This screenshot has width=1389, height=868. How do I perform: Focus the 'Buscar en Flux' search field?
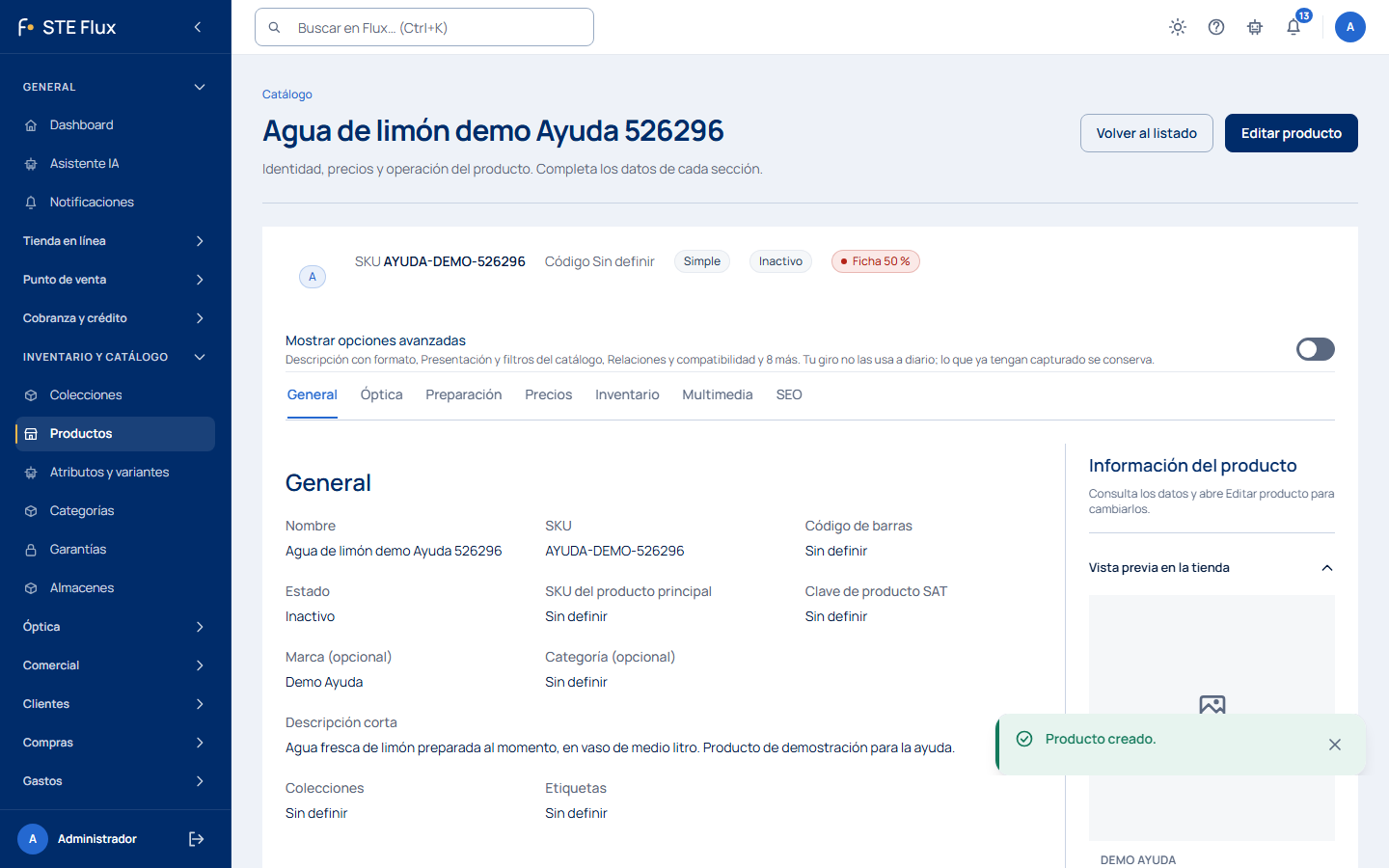tap(424, 27)
